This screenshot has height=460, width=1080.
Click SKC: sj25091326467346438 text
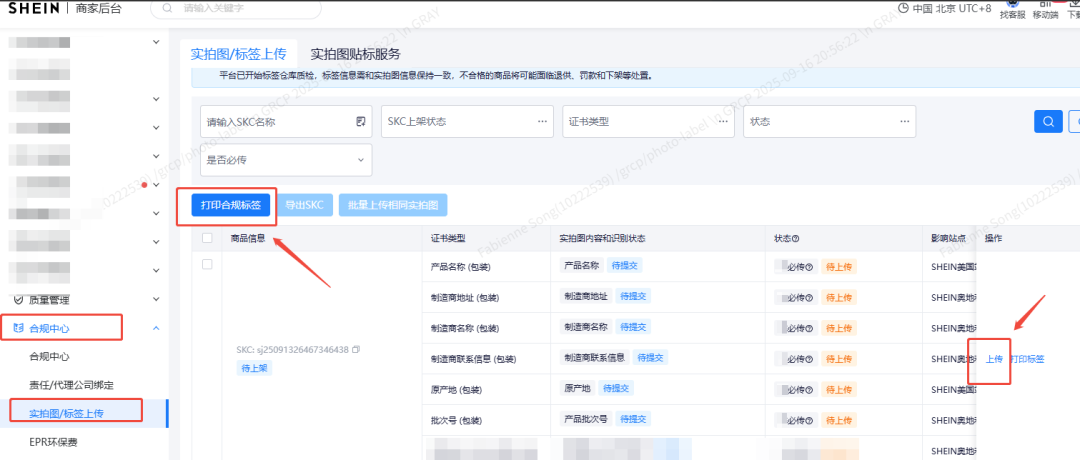[x=293, y=350]
